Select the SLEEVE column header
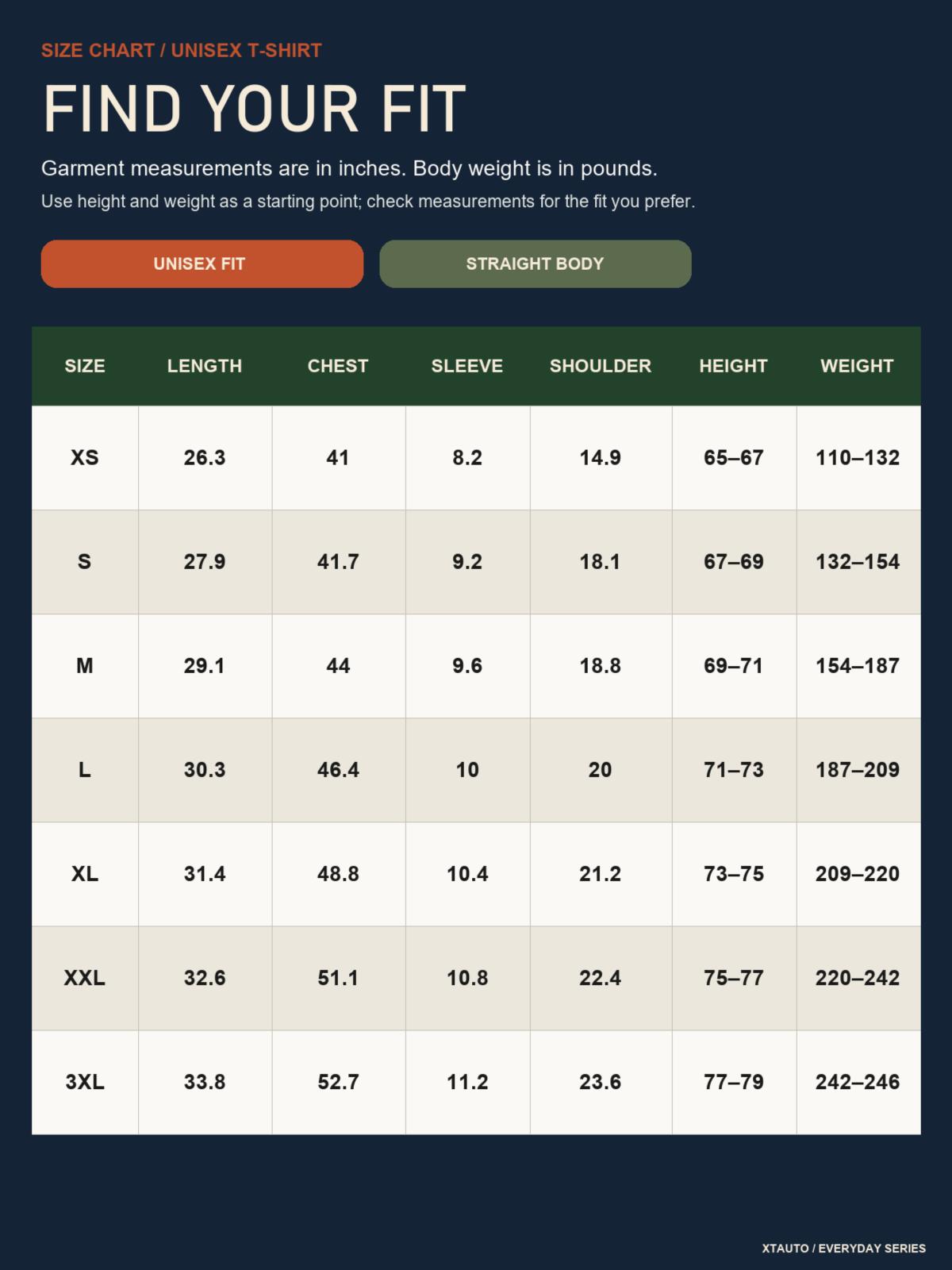Screen dimensions: 952x1270 click(x=467, y=366)
